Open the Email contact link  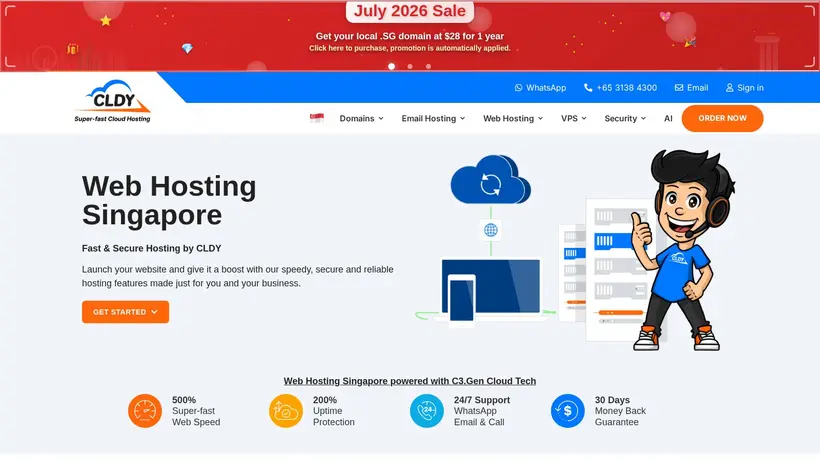click(x=691, y=88)
